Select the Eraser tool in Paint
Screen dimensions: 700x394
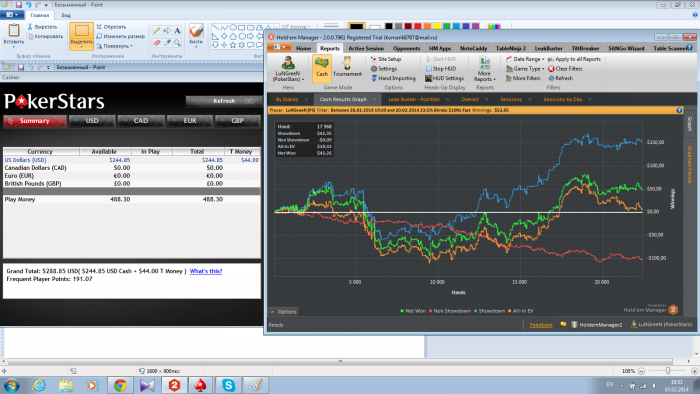tap(156, 42)
